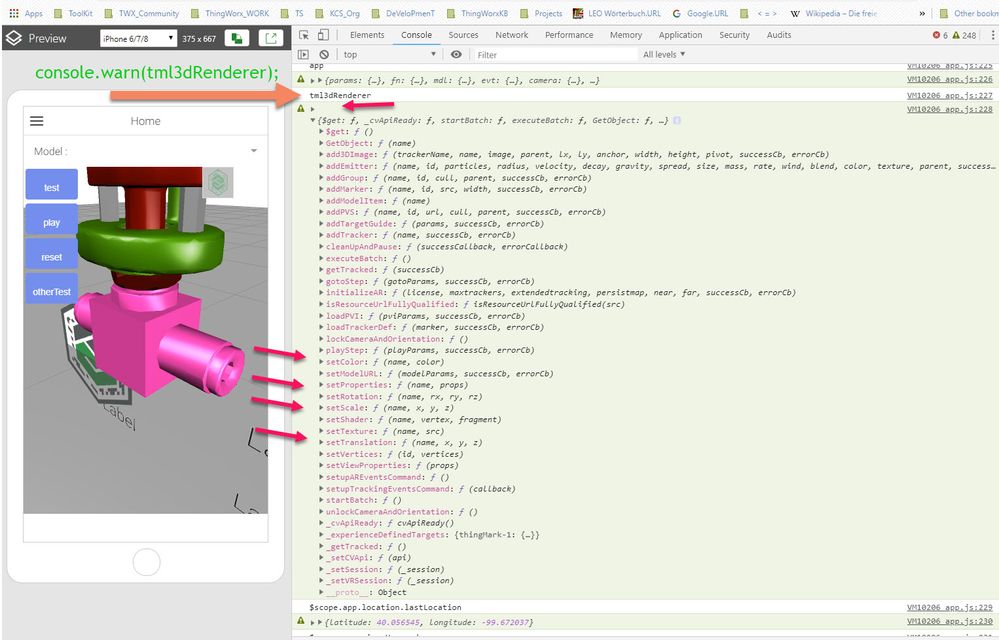The width and height of the screenshot is (999, 640).
Task: Switch to the Network tab
Action: 511,35
